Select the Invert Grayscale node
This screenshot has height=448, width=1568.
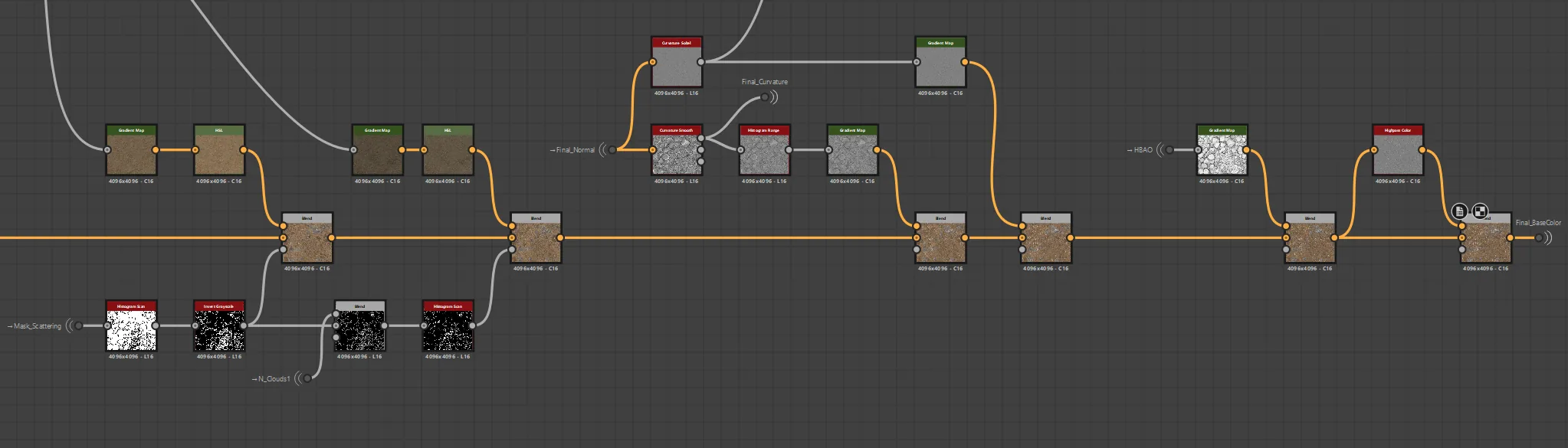pyautogui.click(x=218, y=325)
